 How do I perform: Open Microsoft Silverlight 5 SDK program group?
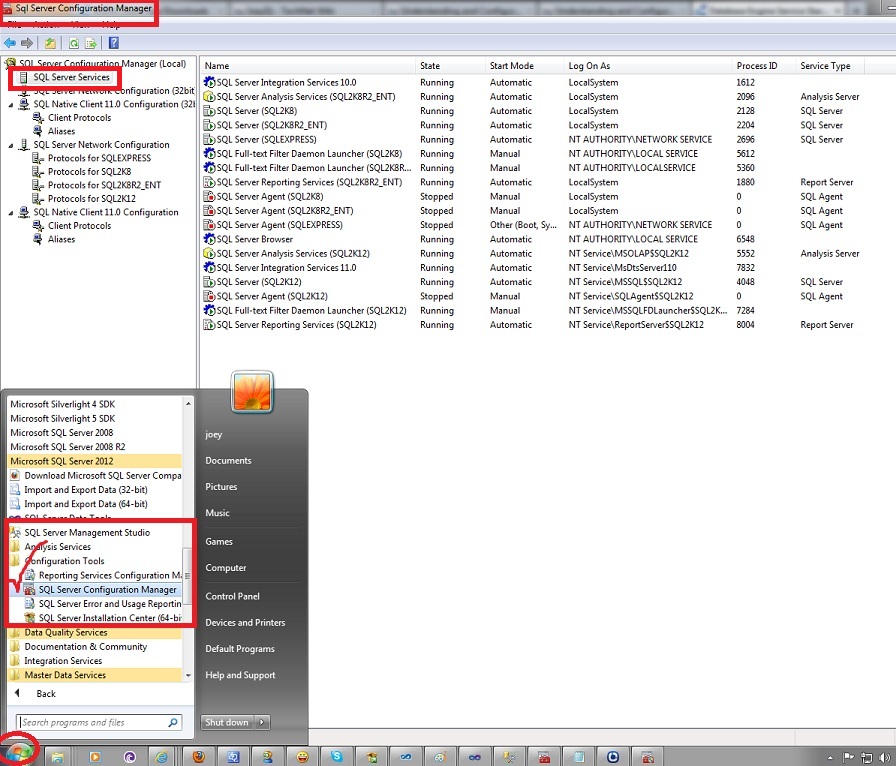click(62, 418)
